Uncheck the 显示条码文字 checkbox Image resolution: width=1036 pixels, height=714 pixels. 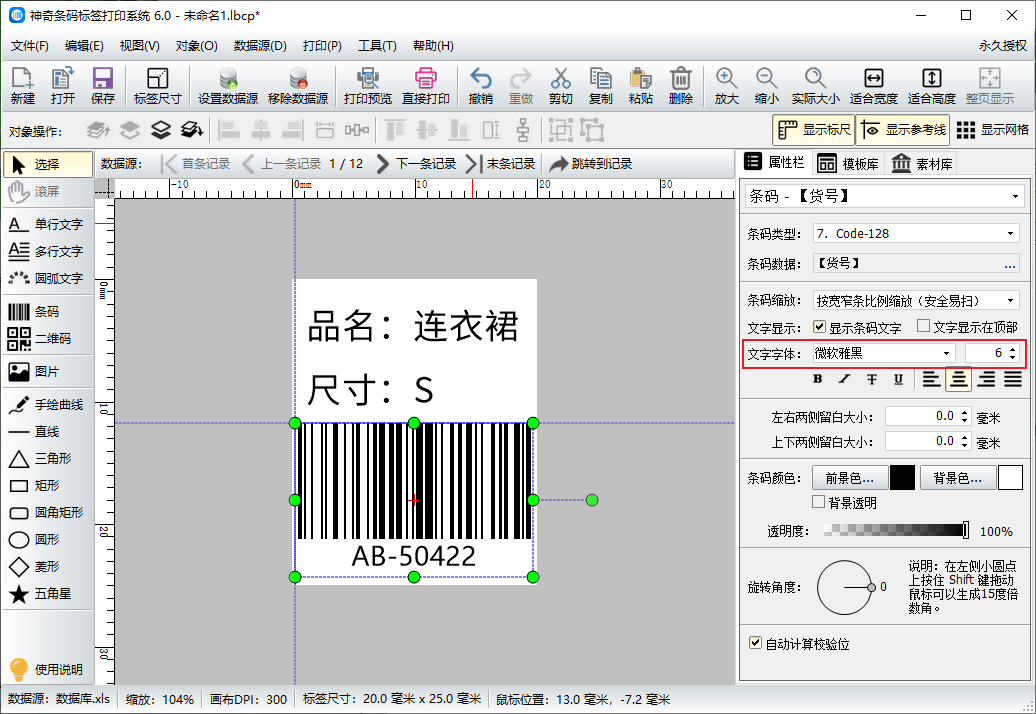[820, 327]
